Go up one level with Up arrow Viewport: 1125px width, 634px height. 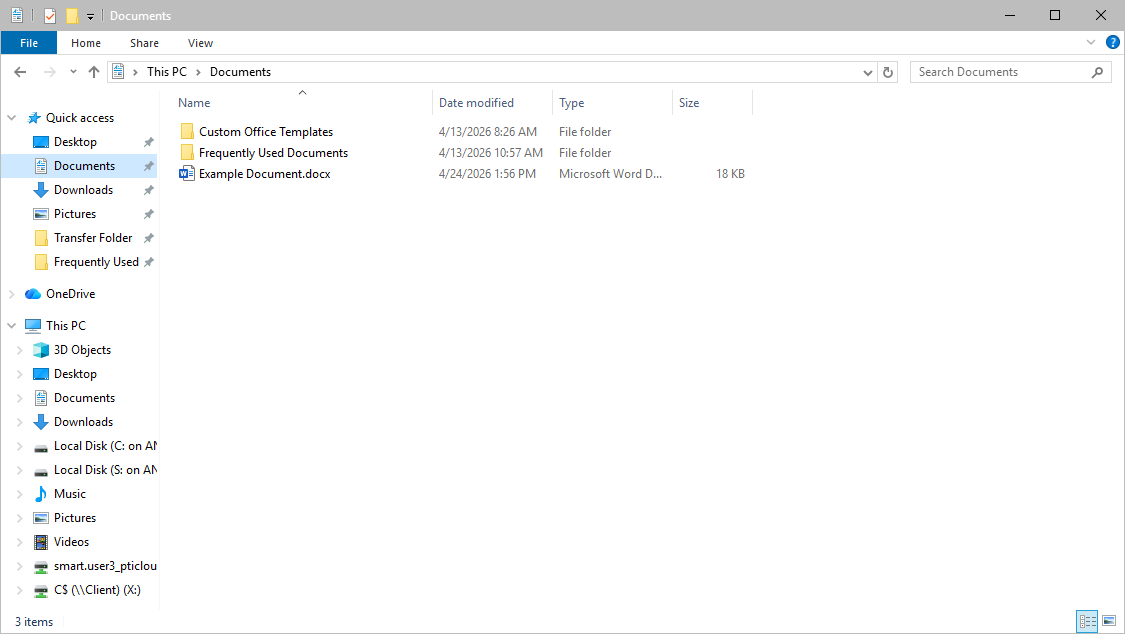[93, 72]
